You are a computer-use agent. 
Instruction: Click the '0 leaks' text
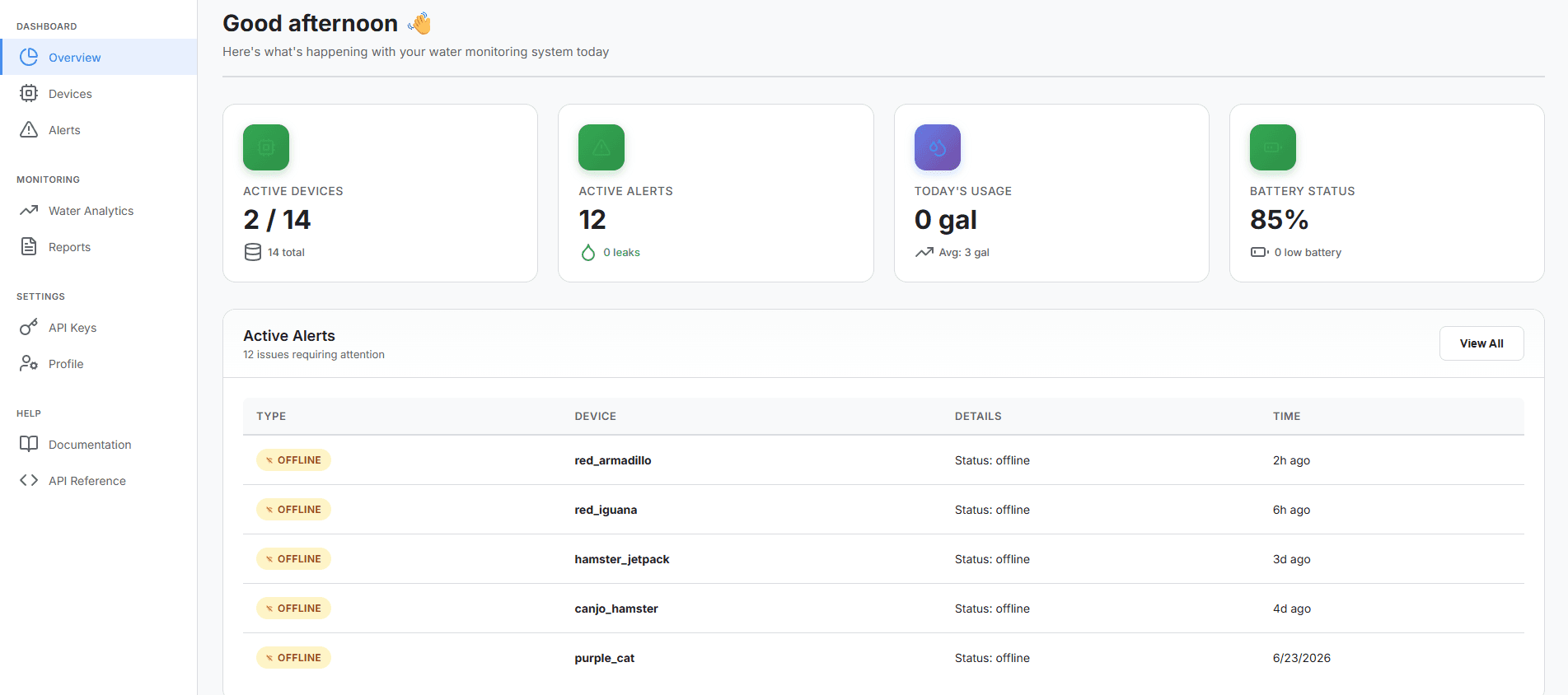(621, 253)
